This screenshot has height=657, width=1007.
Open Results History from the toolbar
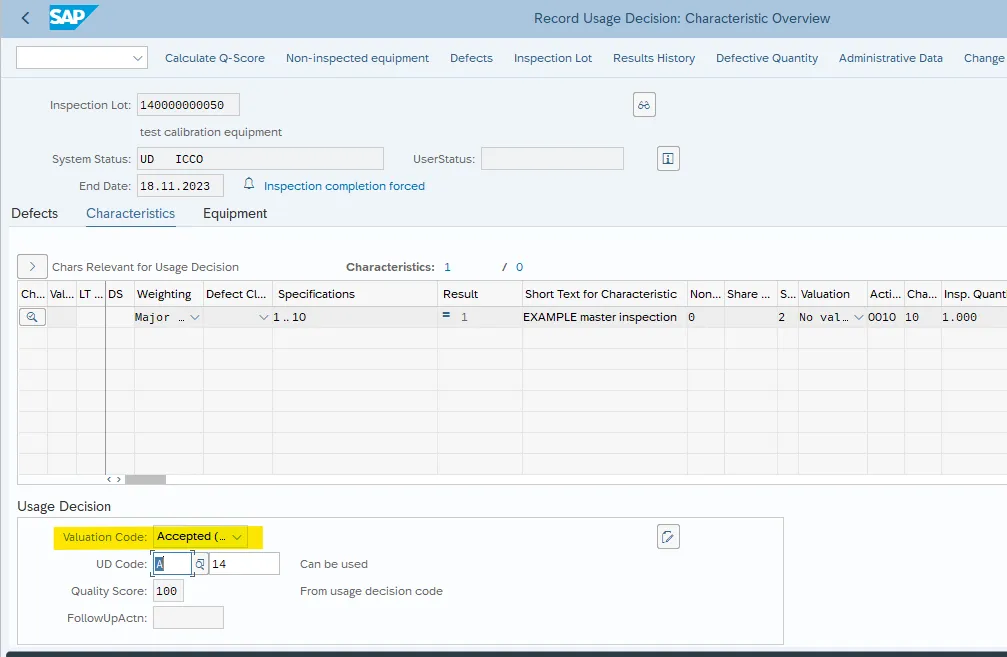(654, 58)
